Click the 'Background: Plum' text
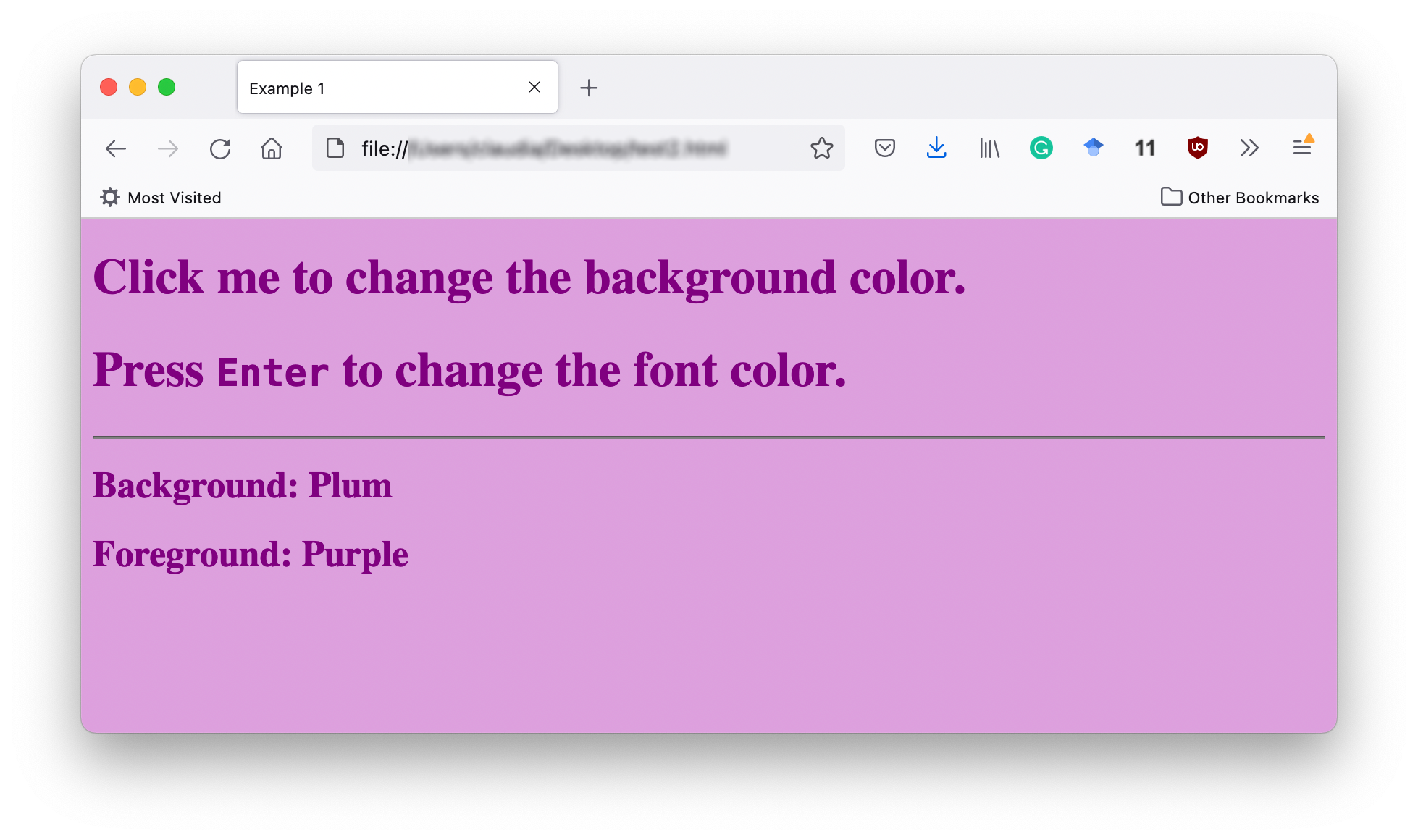Image resolution: width=1418 pixels, height=840 pixels. pyautogui.click(x=243, y=485)
